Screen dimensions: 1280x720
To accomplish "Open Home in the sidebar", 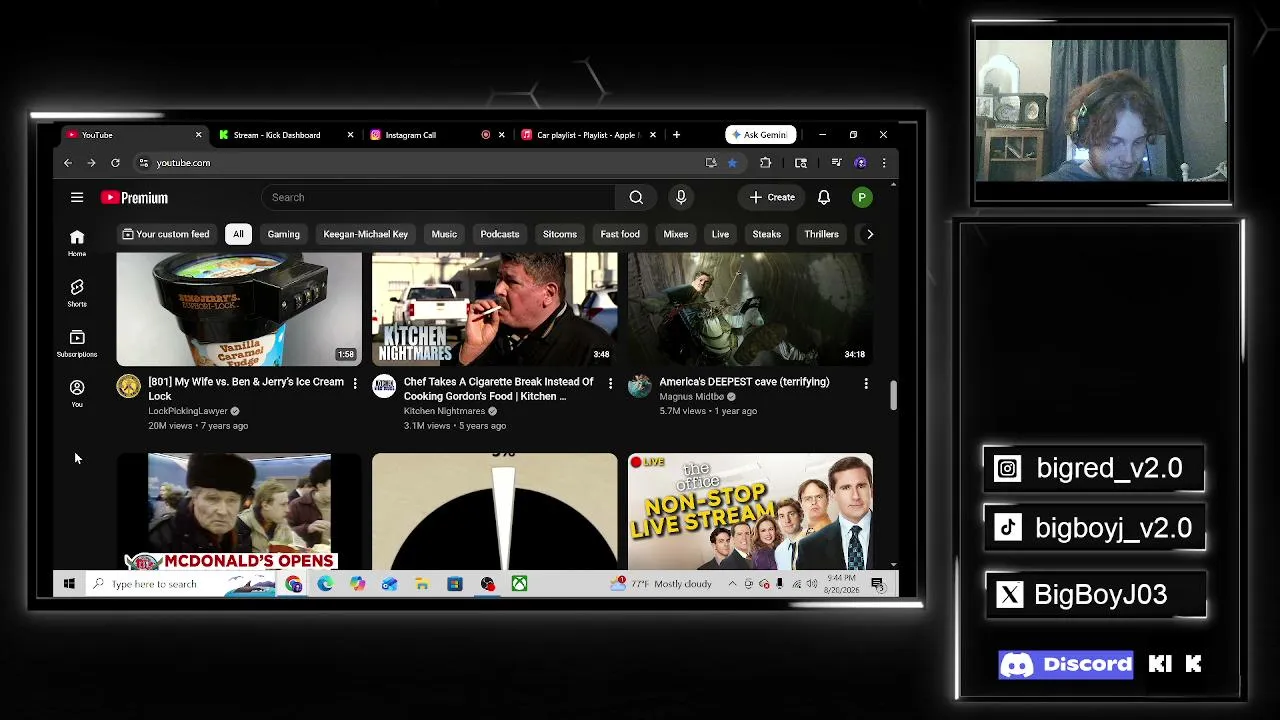I will coord(77,242).
